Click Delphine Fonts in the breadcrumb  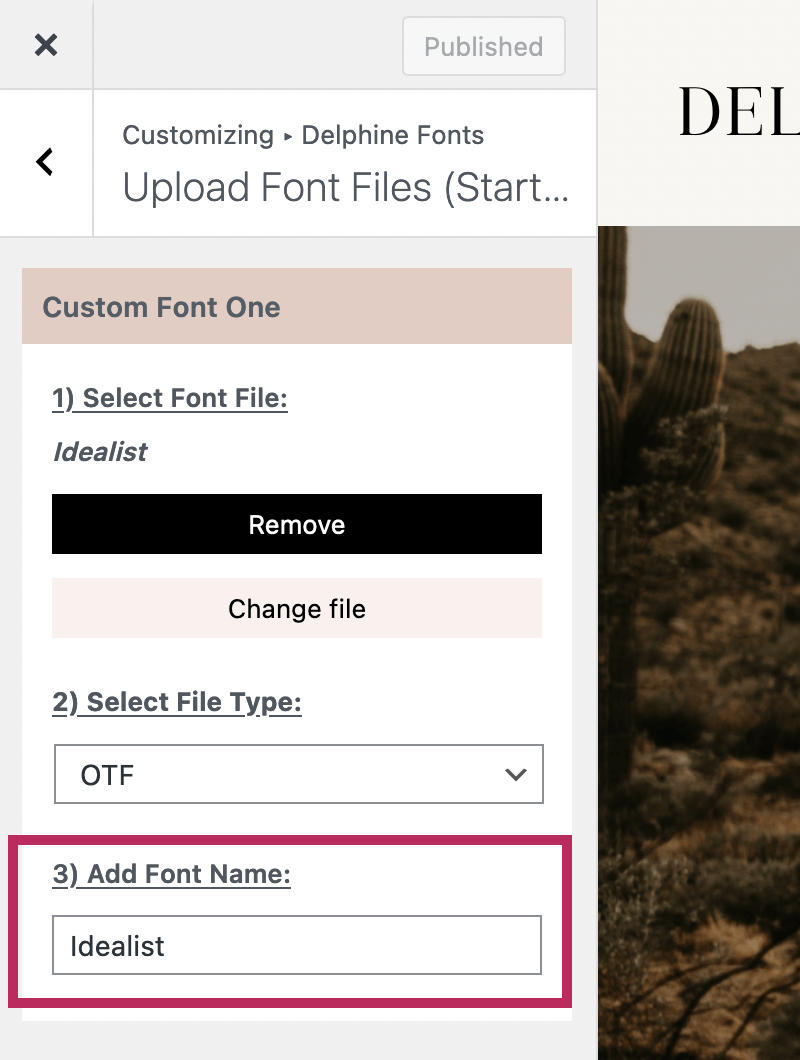coord(392,135)
